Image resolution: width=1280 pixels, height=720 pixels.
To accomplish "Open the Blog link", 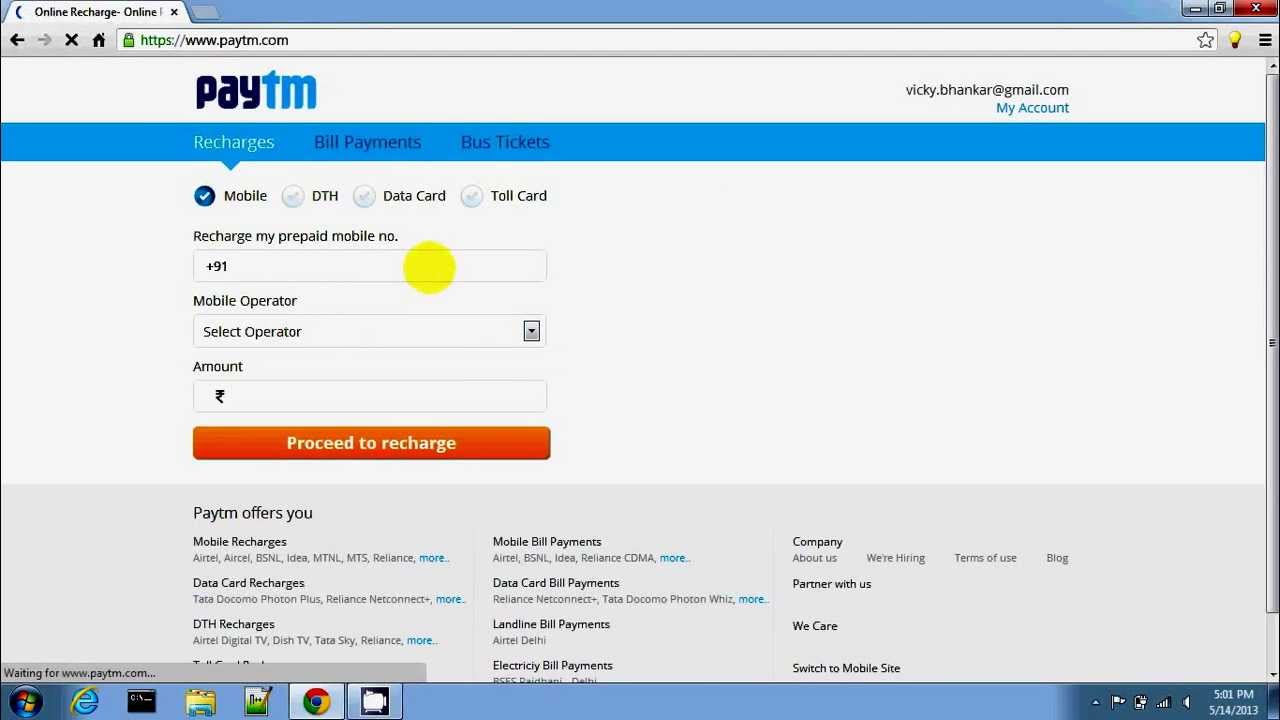I will [1057, 558].
